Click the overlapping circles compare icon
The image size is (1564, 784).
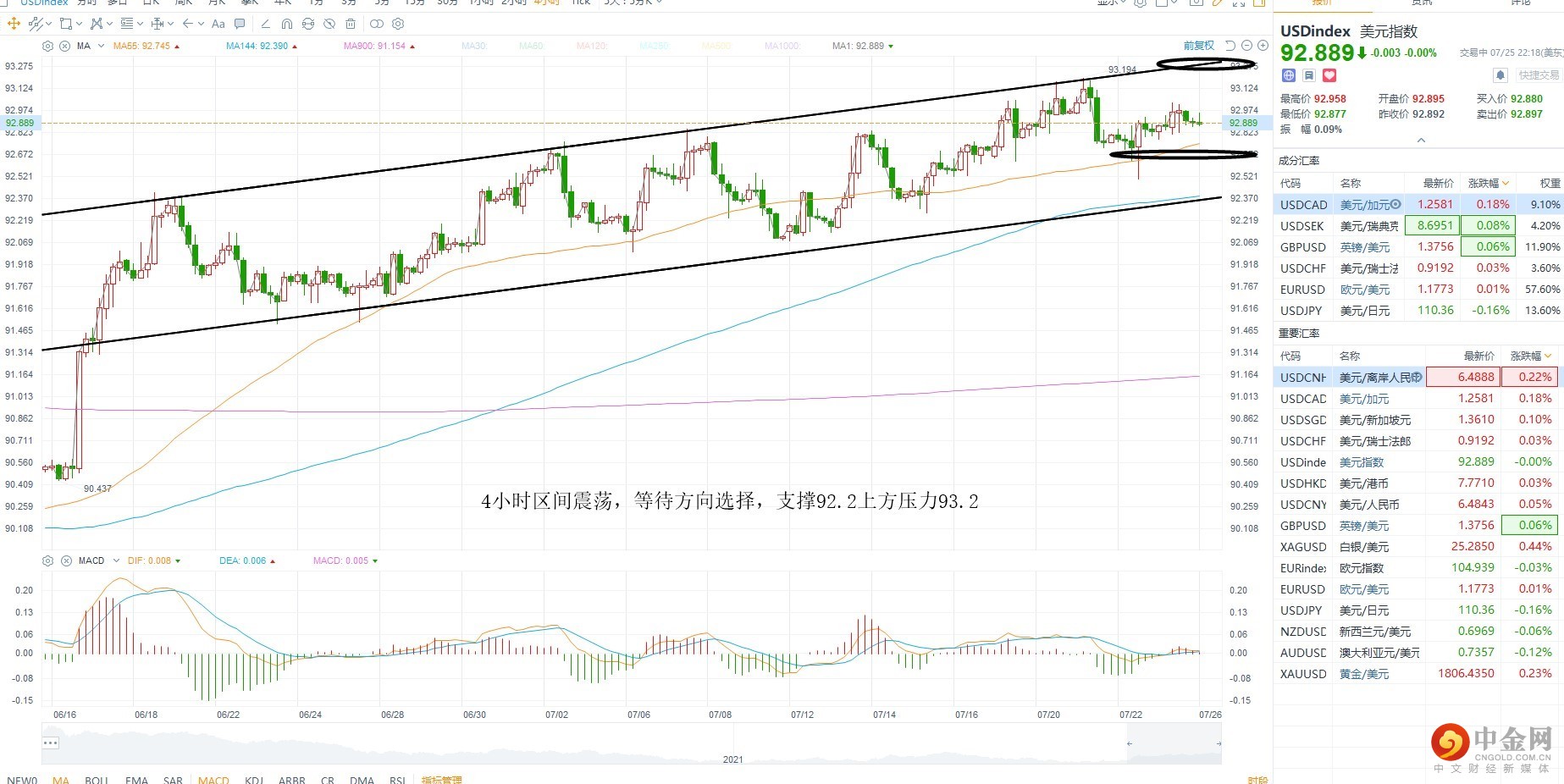377,24
